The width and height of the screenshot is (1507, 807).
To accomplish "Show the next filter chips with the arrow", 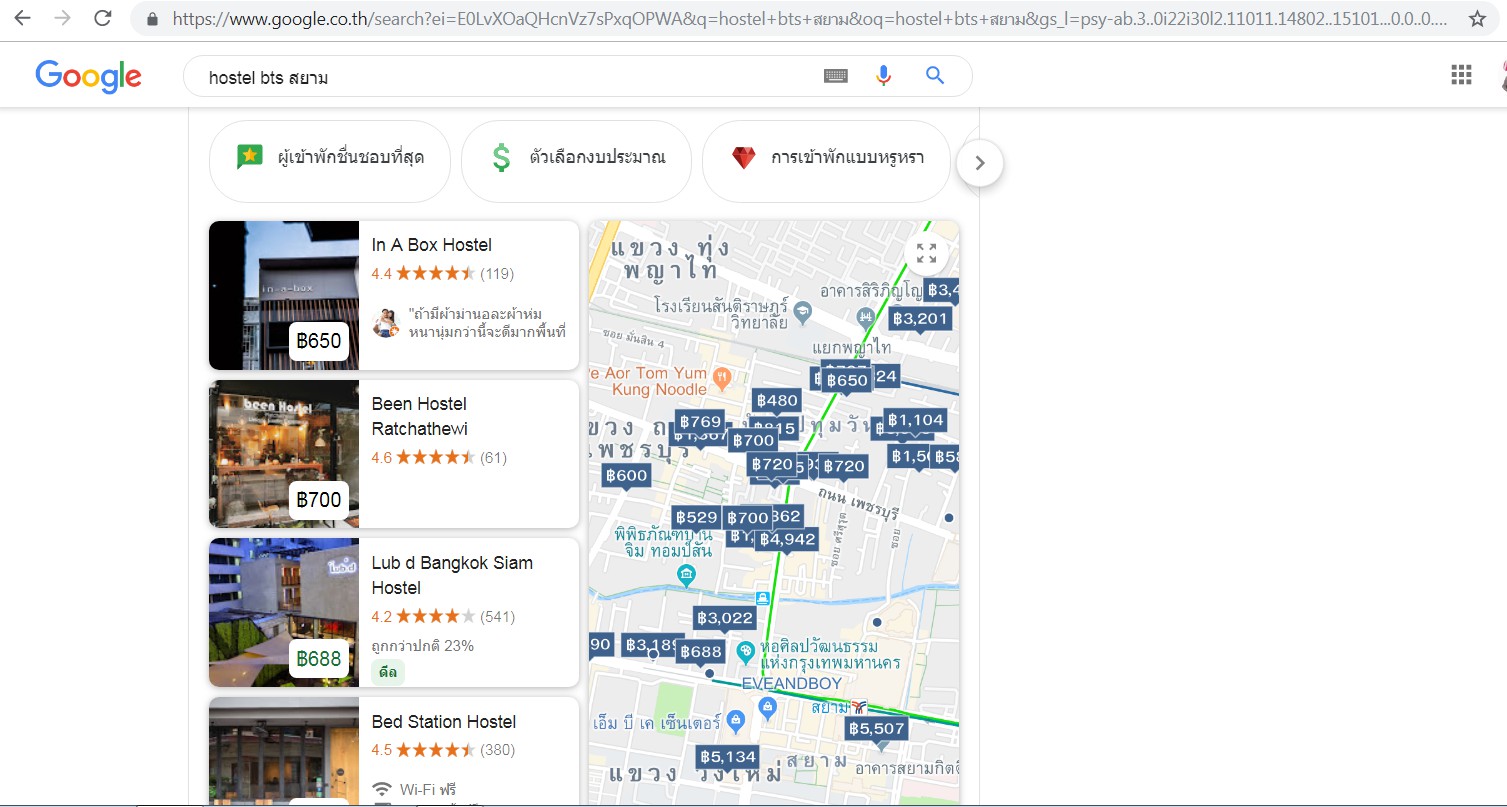I will [980, 163].
